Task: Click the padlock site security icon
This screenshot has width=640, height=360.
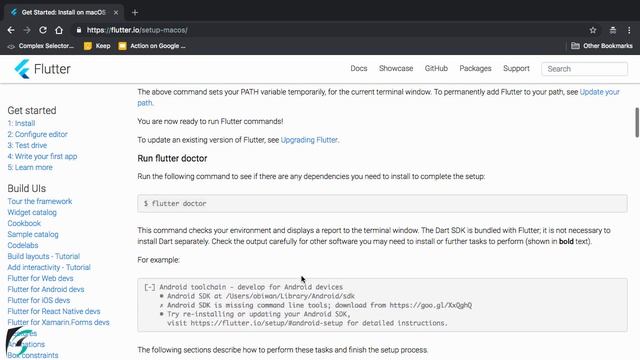Action: click(79, 30)
